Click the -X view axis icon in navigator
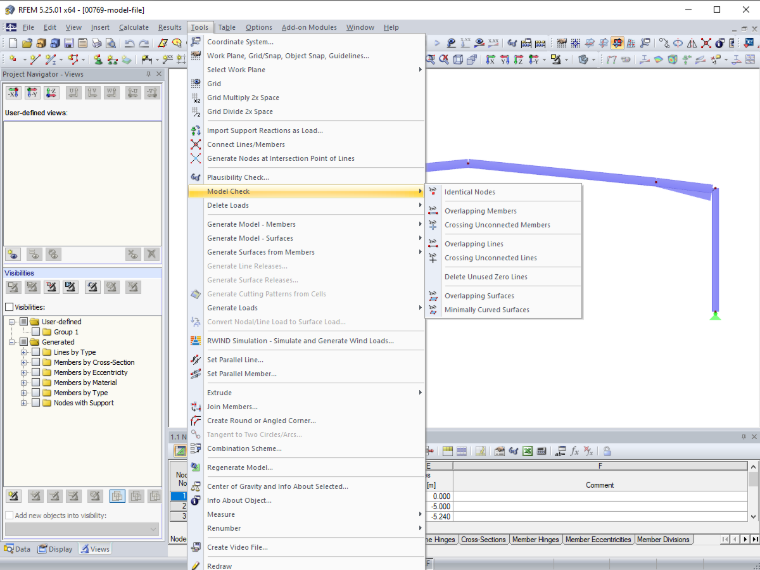Image resolution: width=760 pixels, height=570 pixels. [x=13, y=92]
